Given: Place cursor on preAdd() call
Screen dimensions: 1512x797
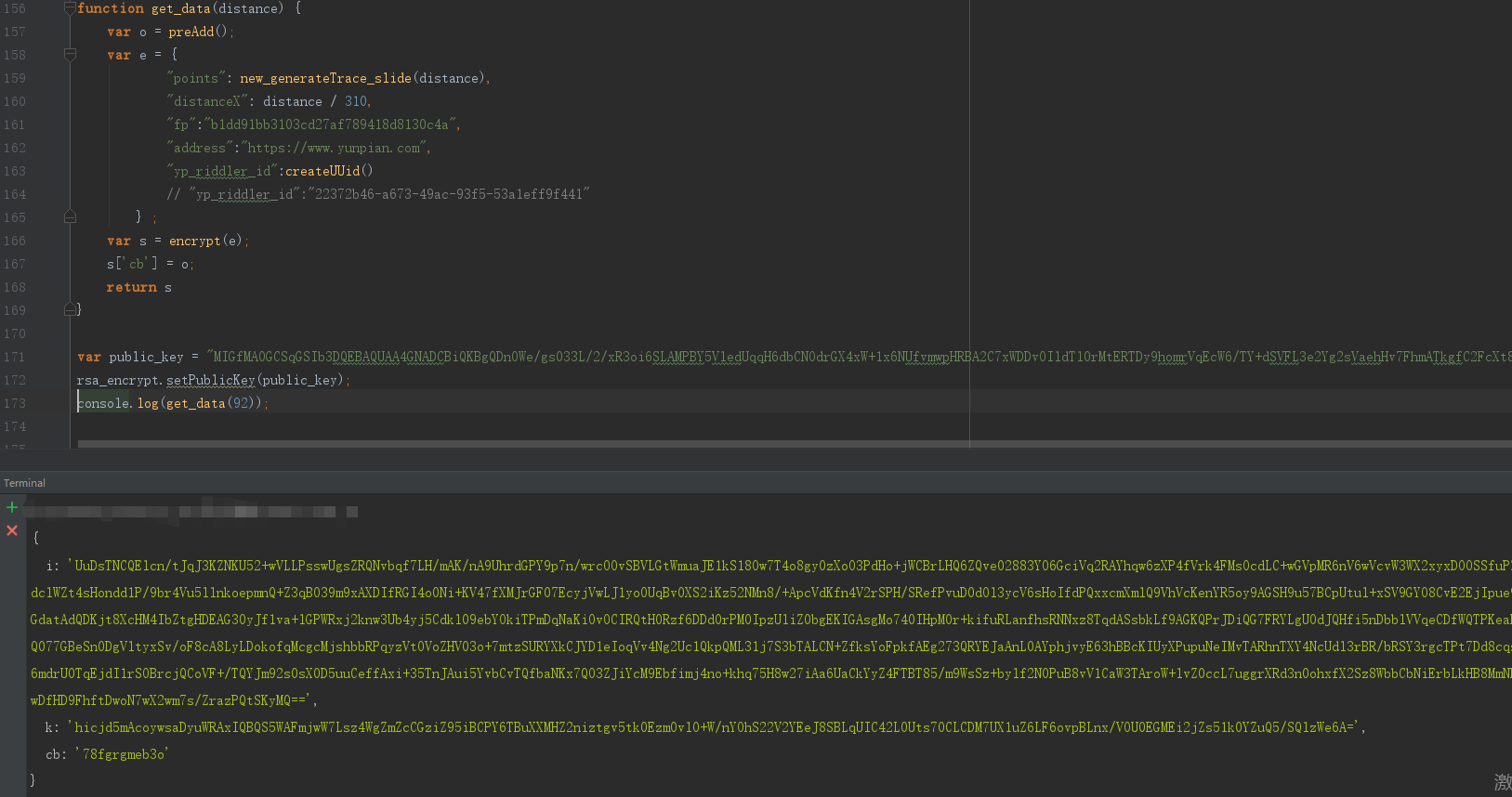Looking at the screenshot, I should click(x=198, y=32).
